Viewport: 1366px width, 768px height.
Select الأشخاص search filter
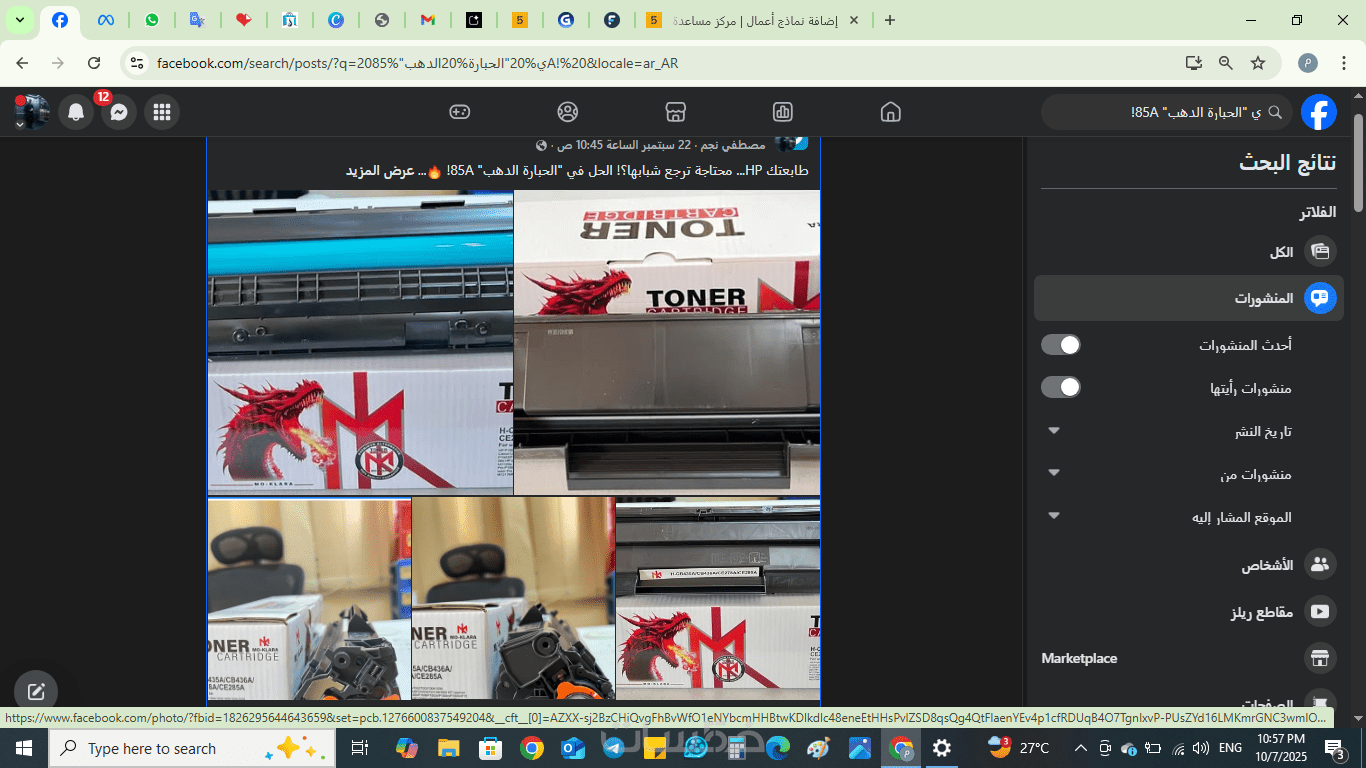tap(1189, 565)
